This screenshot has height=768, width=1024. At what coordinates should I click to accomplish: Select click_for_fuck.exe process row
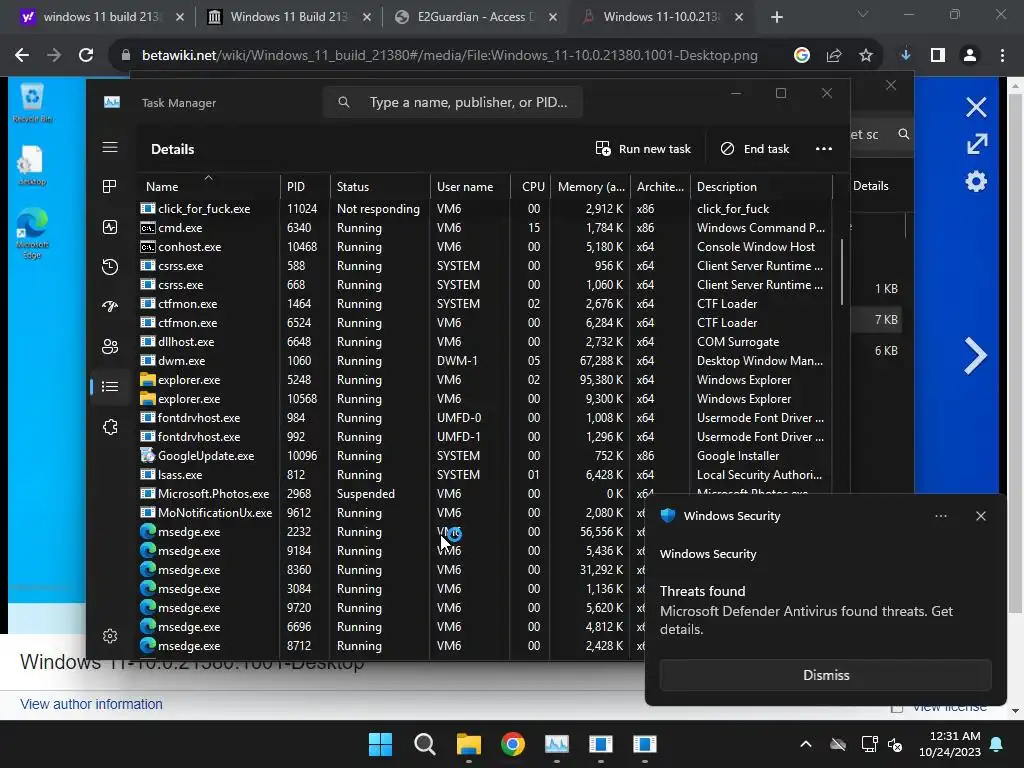[x=485, y=209]
